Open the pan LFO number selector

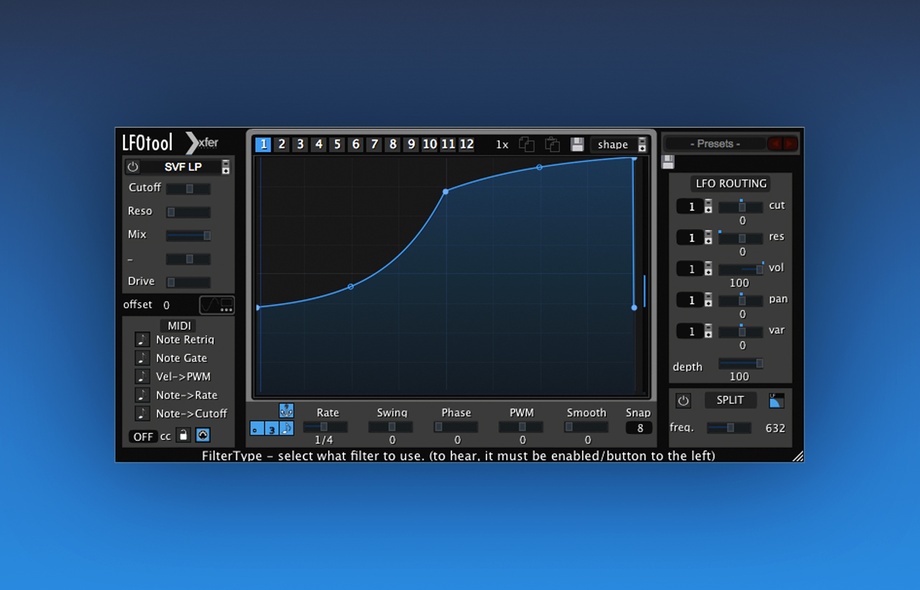695,300
